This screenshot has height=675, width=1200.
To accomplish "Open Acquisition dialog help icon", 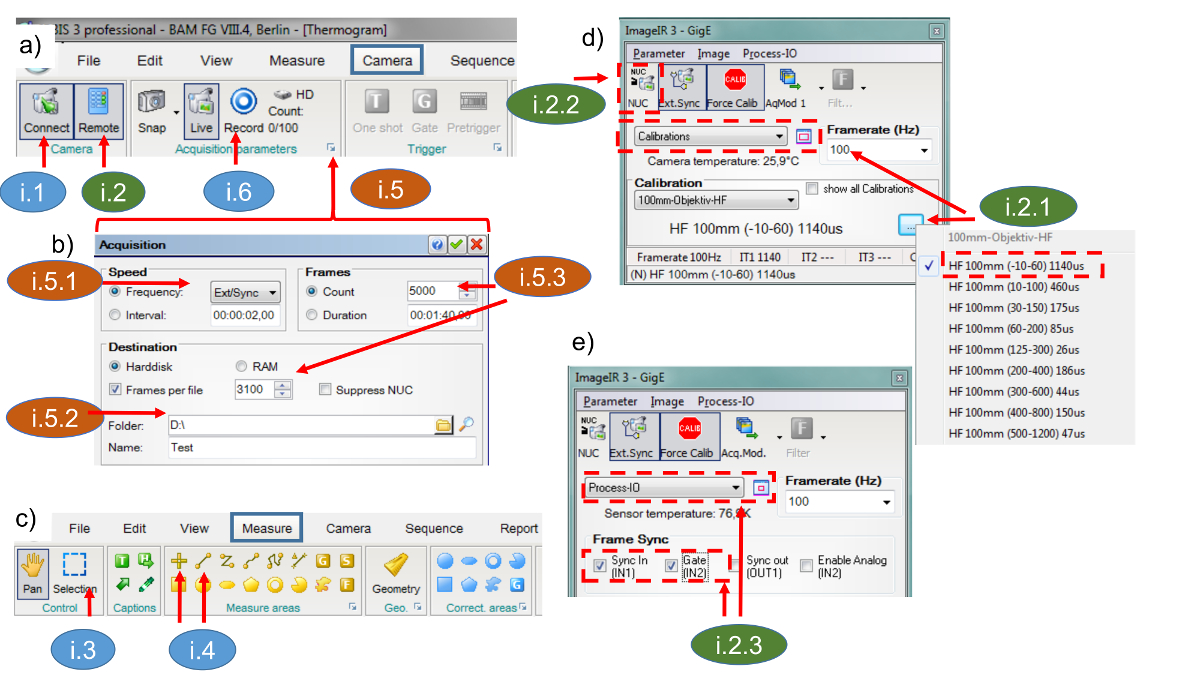I will (x=437, y=245).
